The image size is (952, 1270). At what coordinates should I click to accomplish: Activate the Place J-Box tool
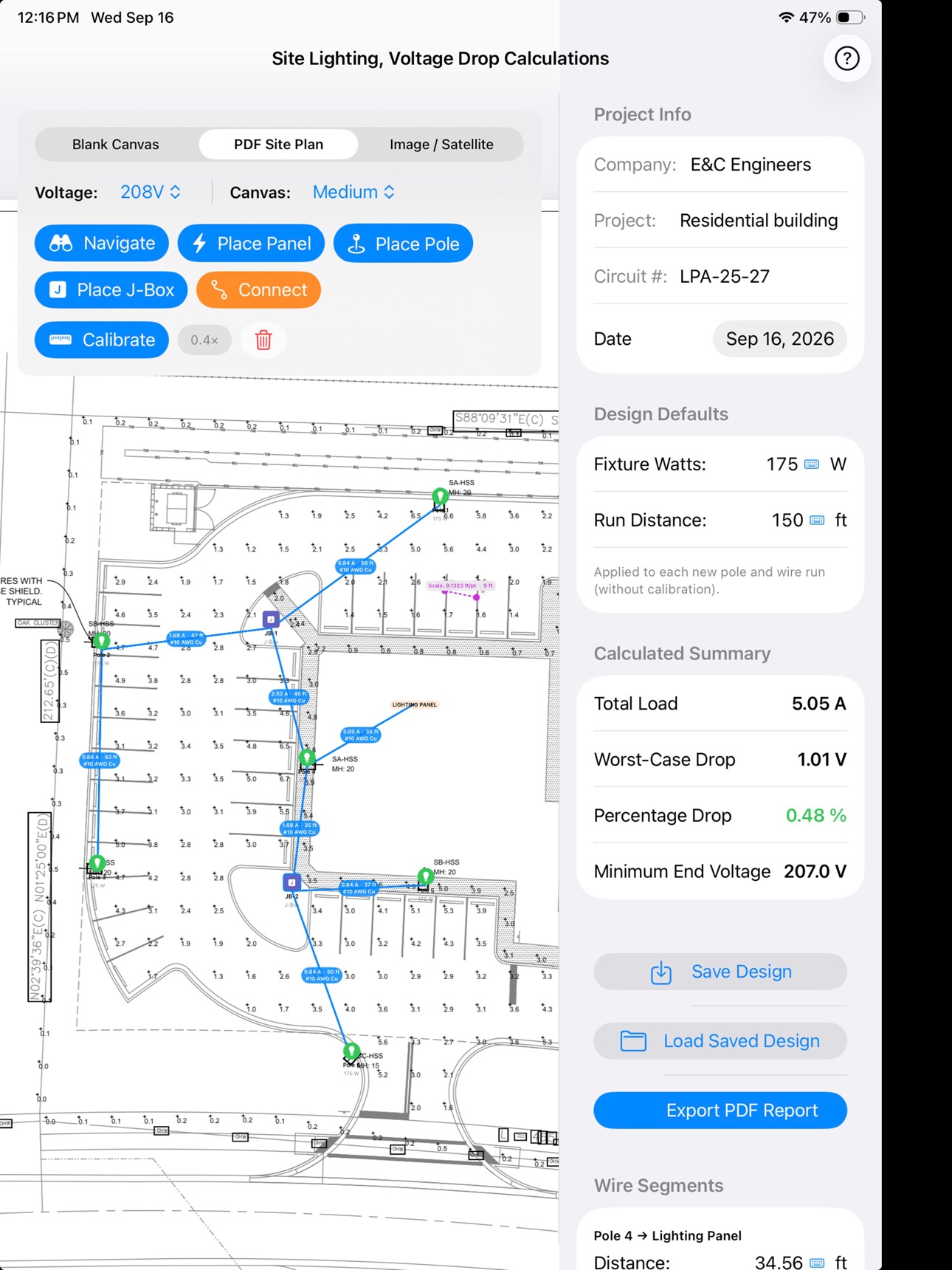(x=111, y=290)
